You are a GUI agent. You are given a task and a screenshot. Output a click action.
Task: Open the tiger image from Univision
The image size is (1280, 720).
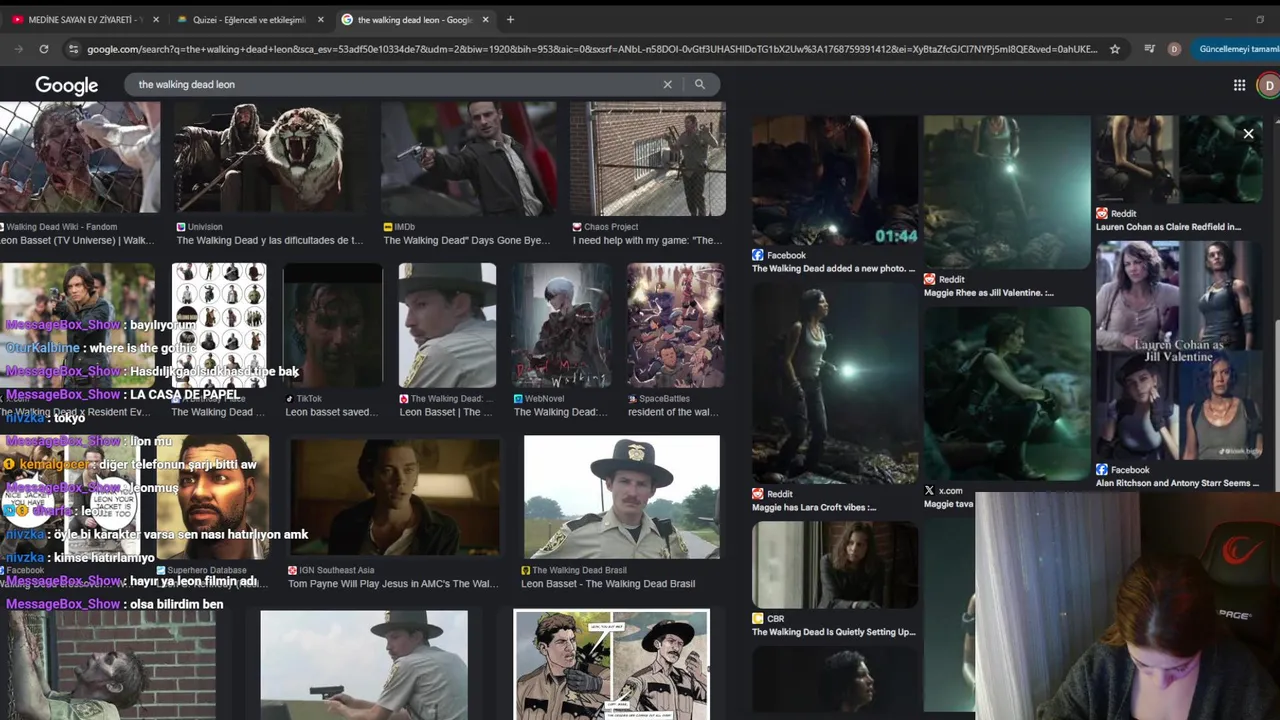coord(270,158)
